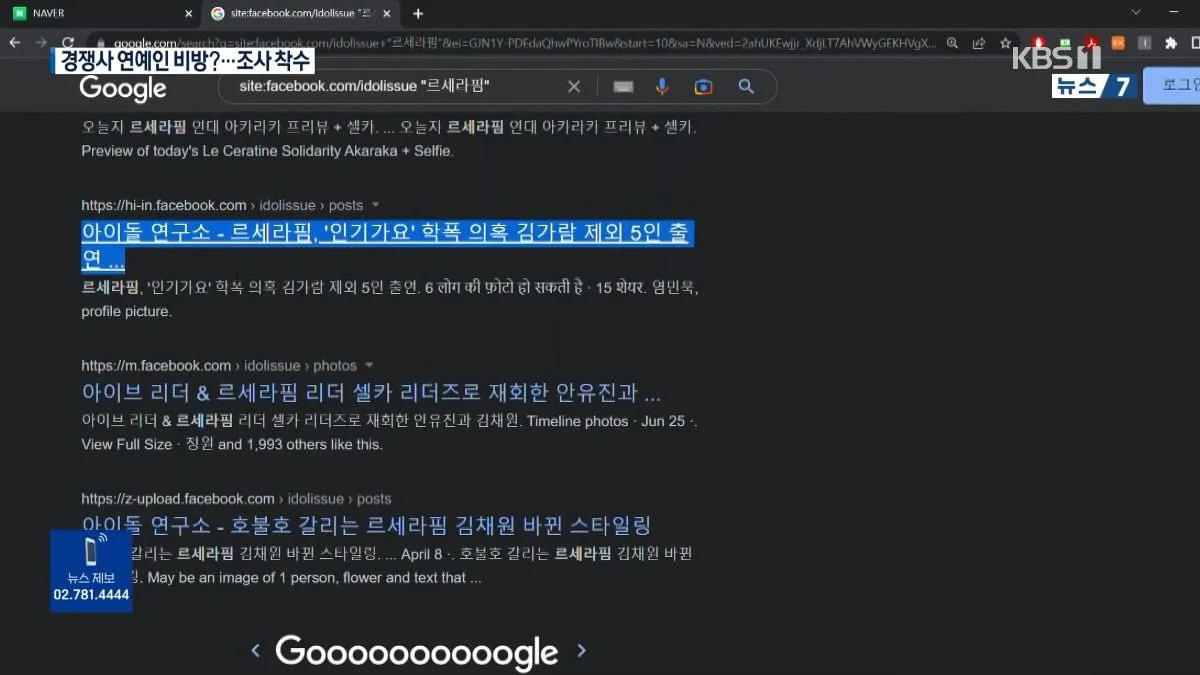Open the on-screen keyboard input tool
The image size is (1200, 675).
[x=623, y=87]
